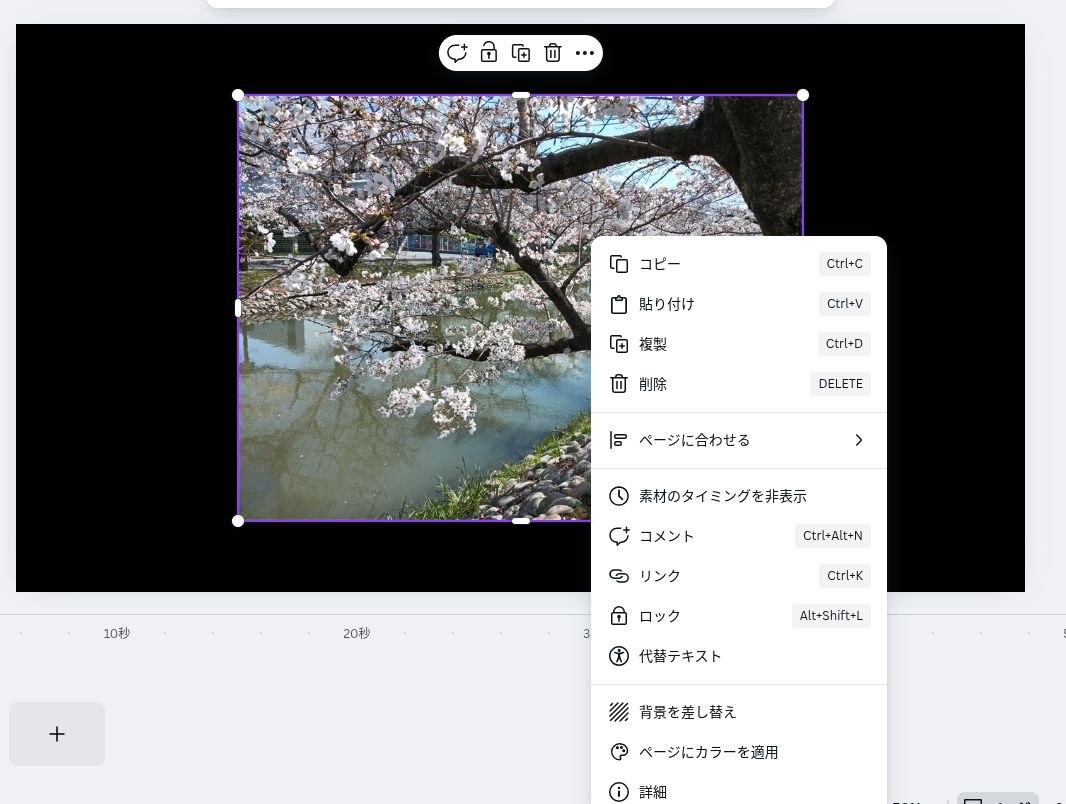Click the lock icon in floating toolbar
The image size is (1066, 804).
pos(489,53)
